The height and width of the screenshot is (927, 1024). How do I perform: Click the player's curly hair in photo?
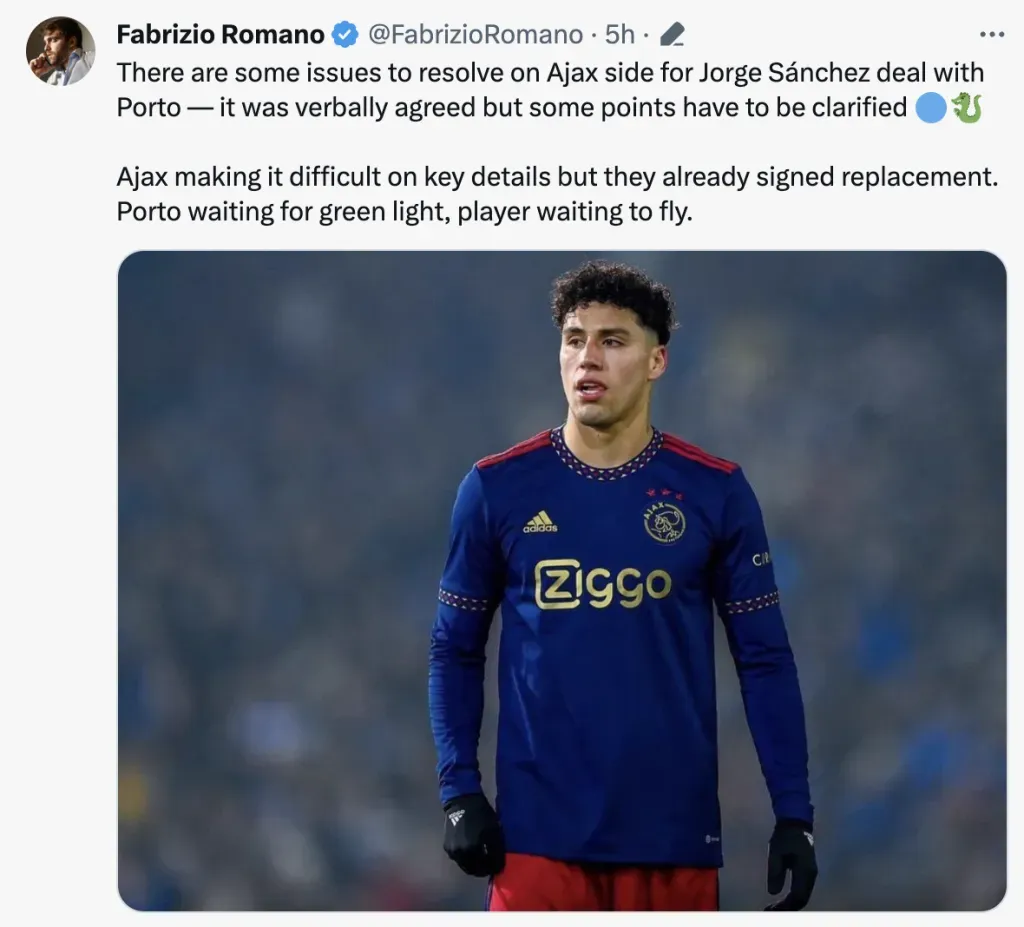coord(612,292)
